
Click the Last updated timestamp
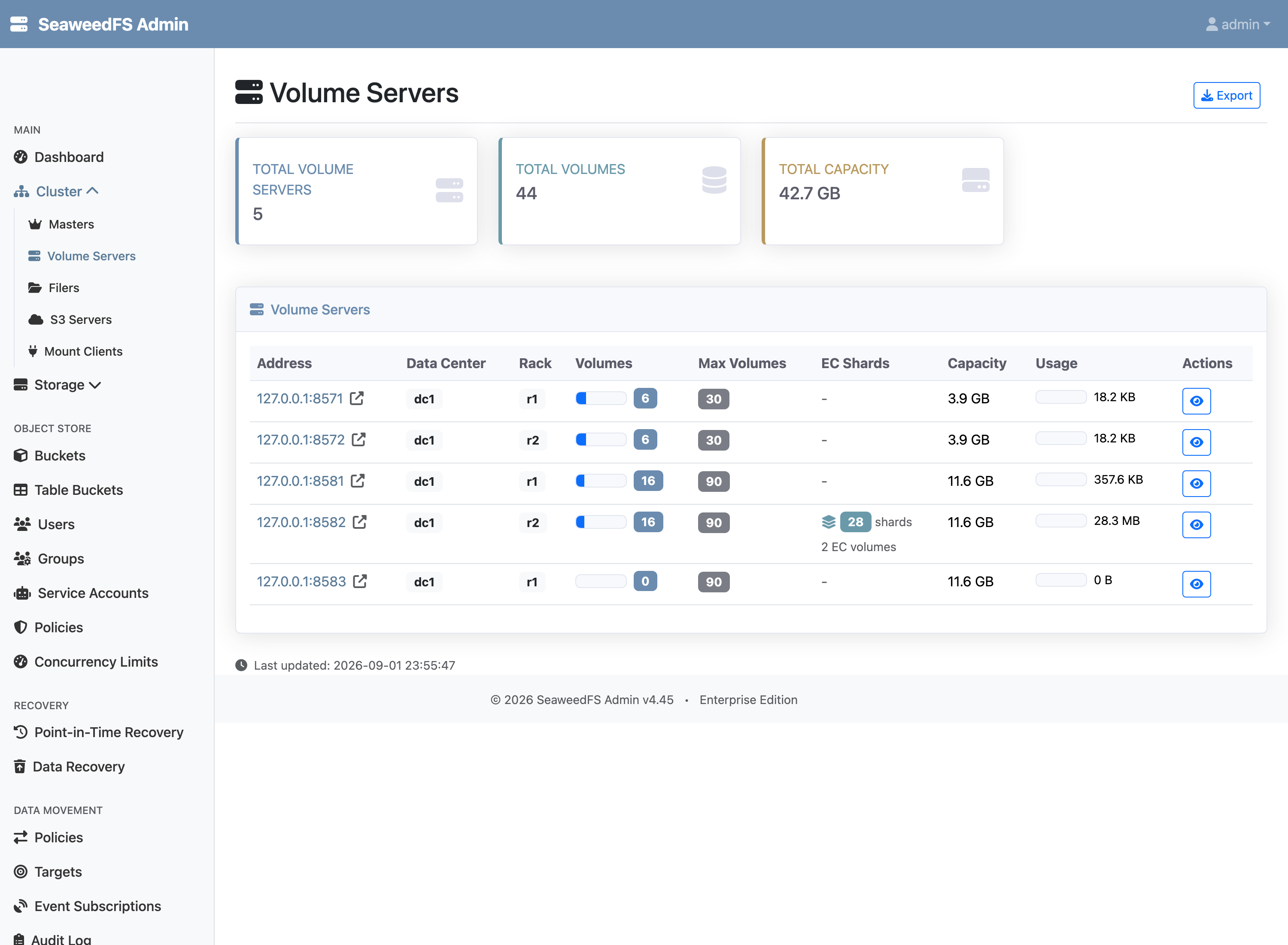pos(355,665)
